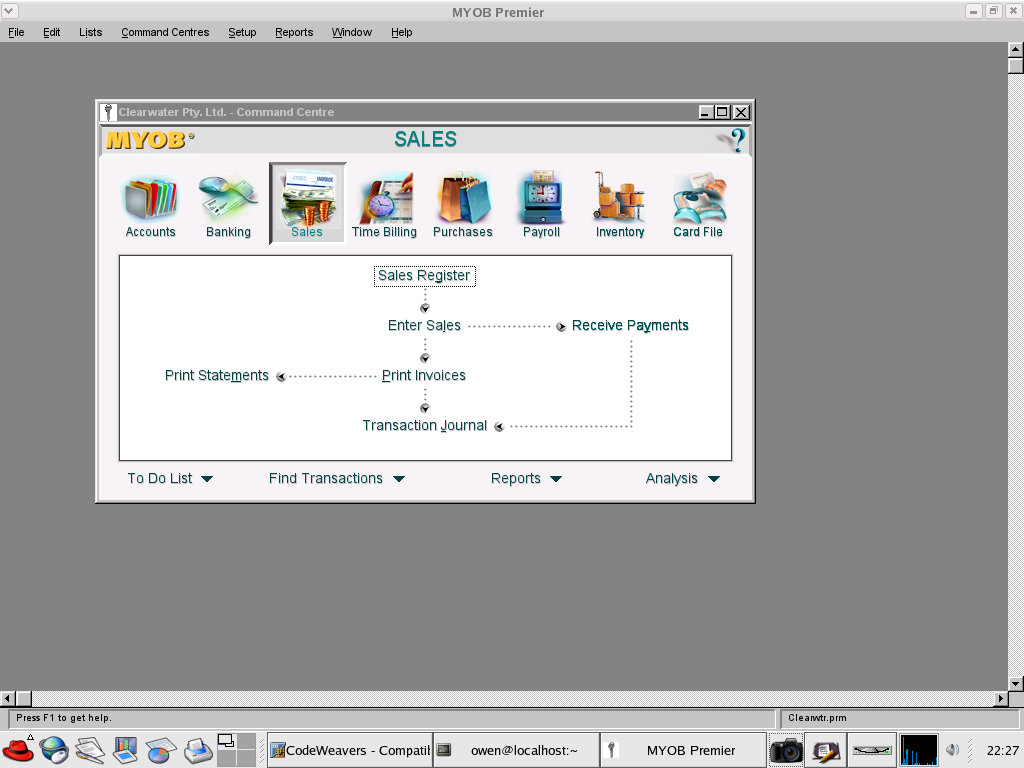Open Transaction Journal
The height and width of the screenshot is (768, 1024).
(x=425, y=426)
